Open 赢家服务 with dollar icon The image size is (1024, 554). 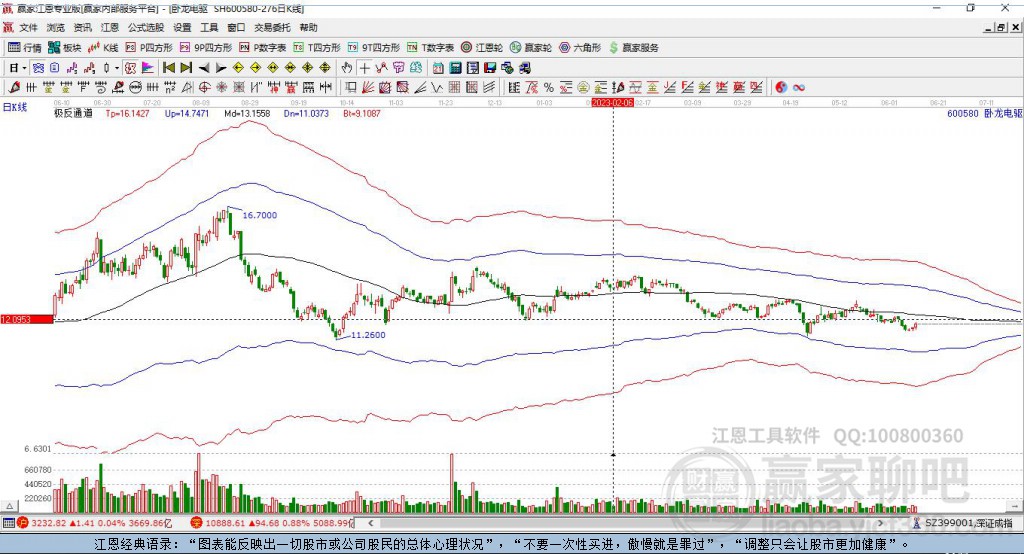tap(633, 48)
